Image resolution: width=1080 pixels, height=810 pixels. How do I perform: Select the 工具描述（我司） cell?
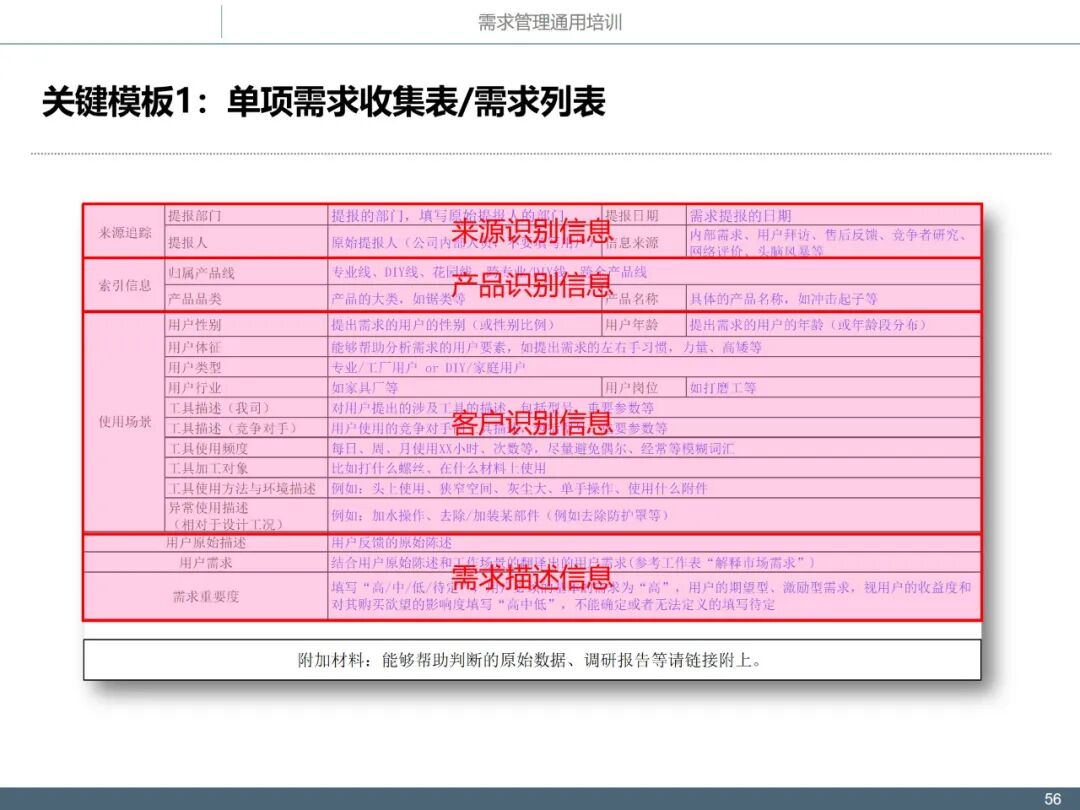click(x=247, y=408)
